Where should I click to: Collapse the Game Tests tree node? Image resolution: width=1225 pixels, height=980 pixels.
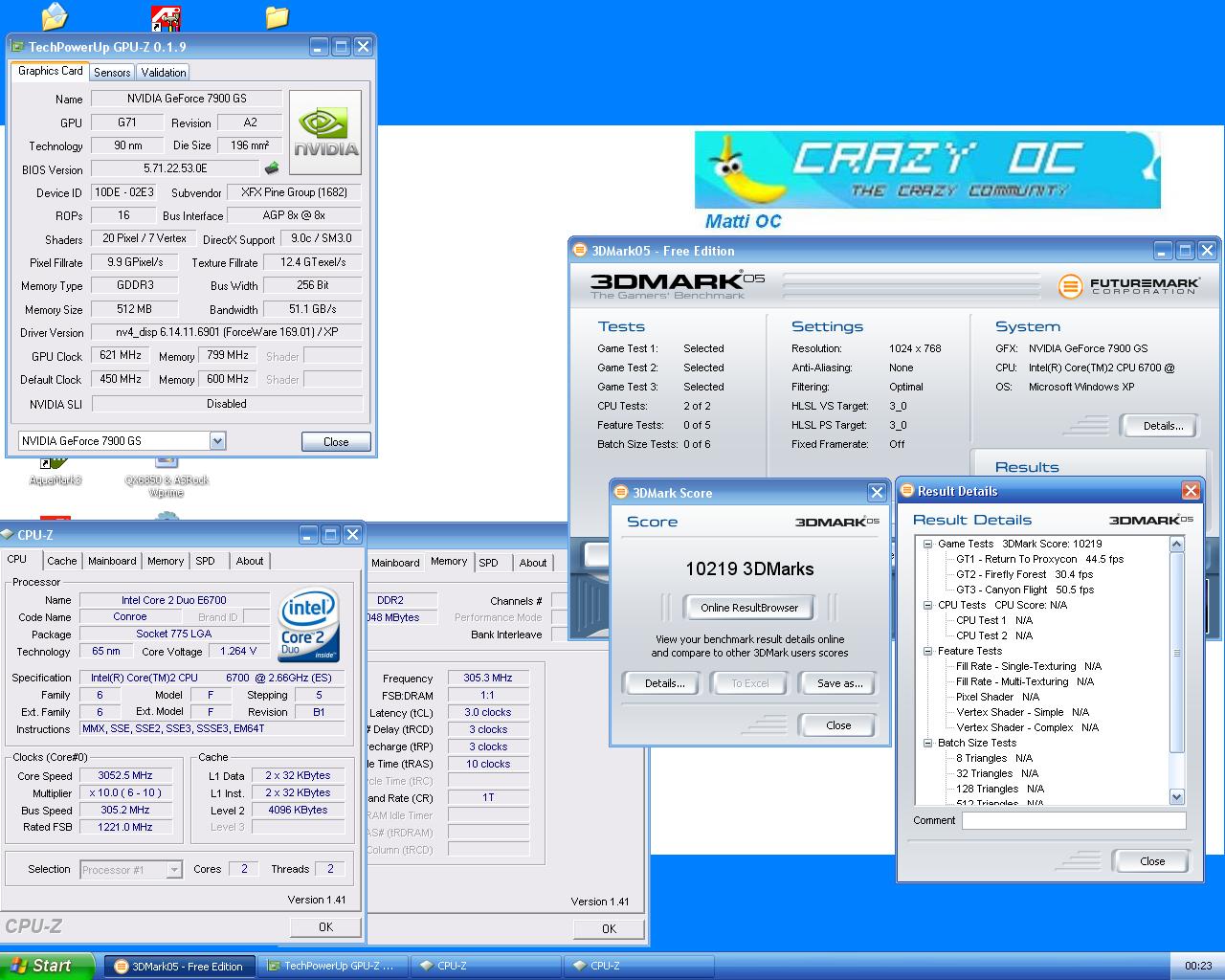coord(927,544)
